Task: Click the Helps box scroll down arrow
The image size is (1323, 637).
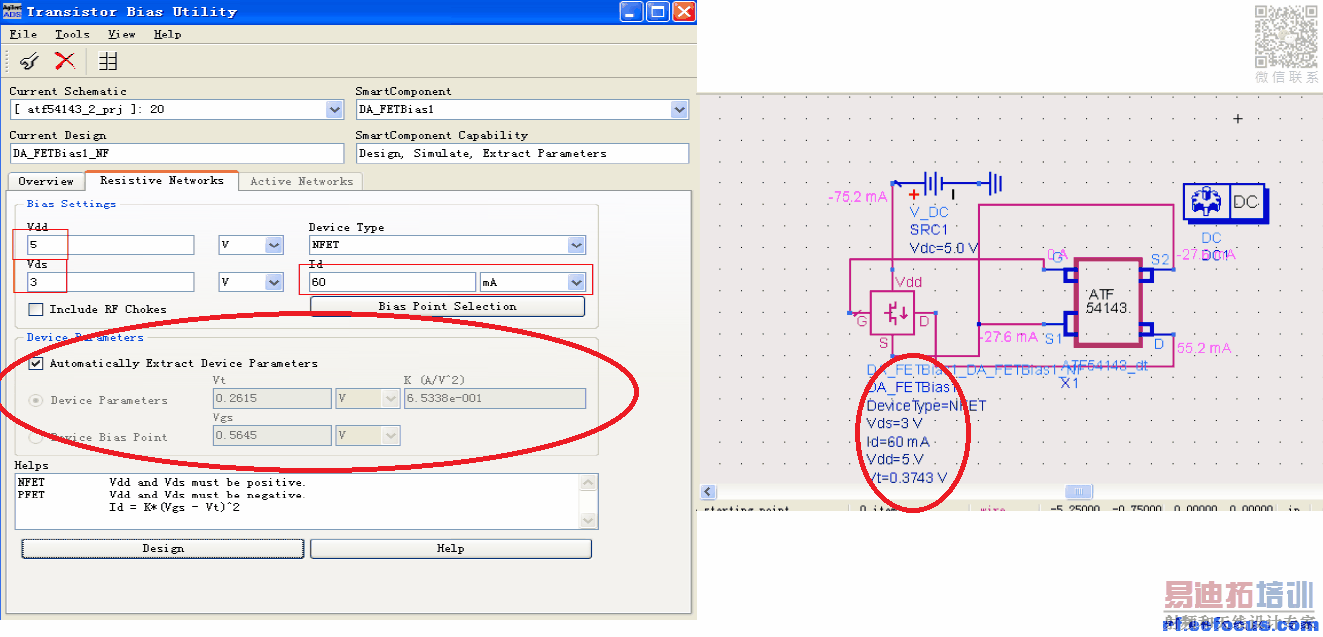Action: pyautogui.click(x=589, y=521)
